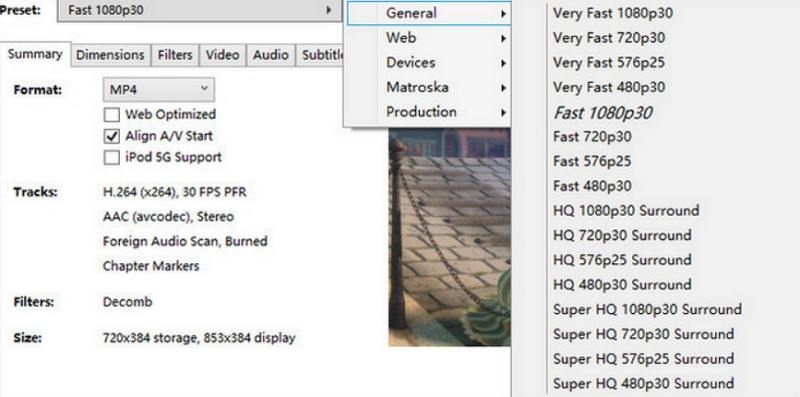This screenshot has width=800, height=397.
Task: Choose the Very Fast 720p30 preset
Action: coord(609,38)
